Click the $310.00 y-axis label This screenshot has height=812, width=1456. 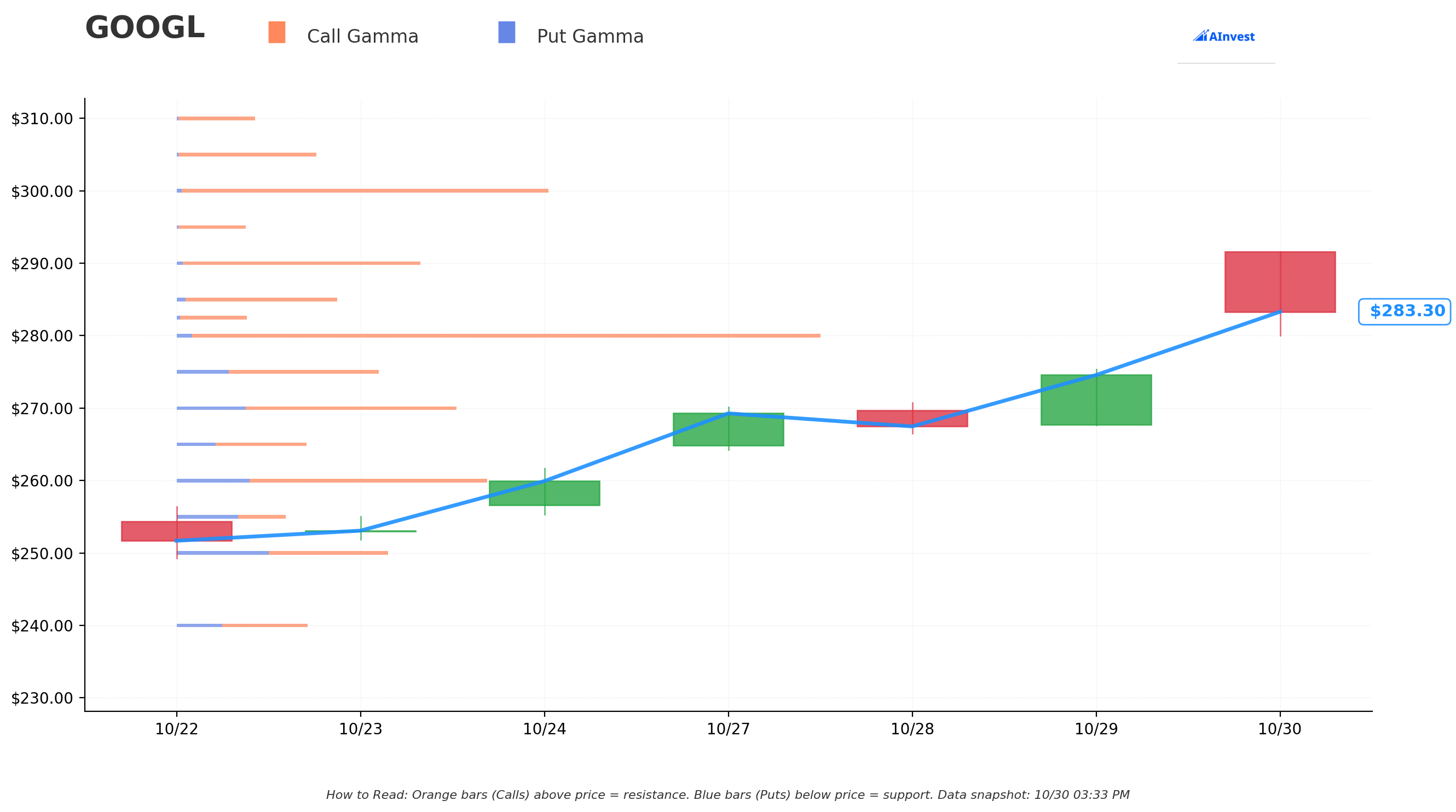coord(42,119)
